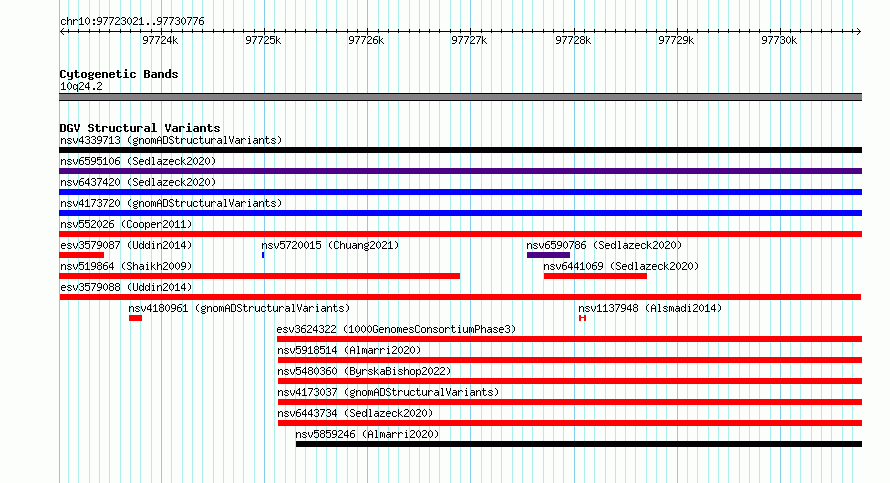Select the blue nsv6437420 variant bar

460,192
